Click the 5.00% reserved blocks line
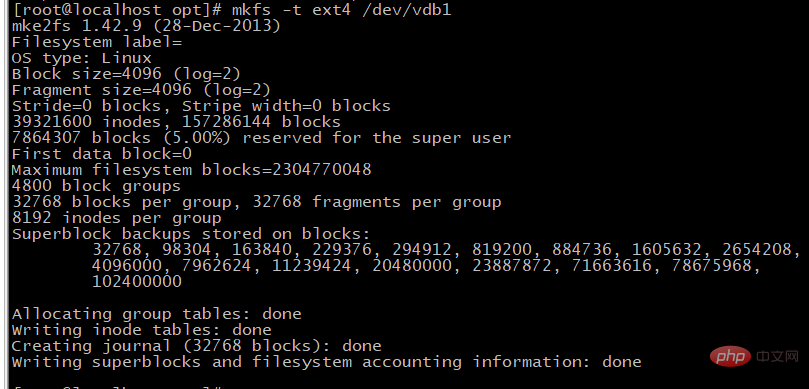The width and height of the screenshot is (809, 389). (261, 138)
